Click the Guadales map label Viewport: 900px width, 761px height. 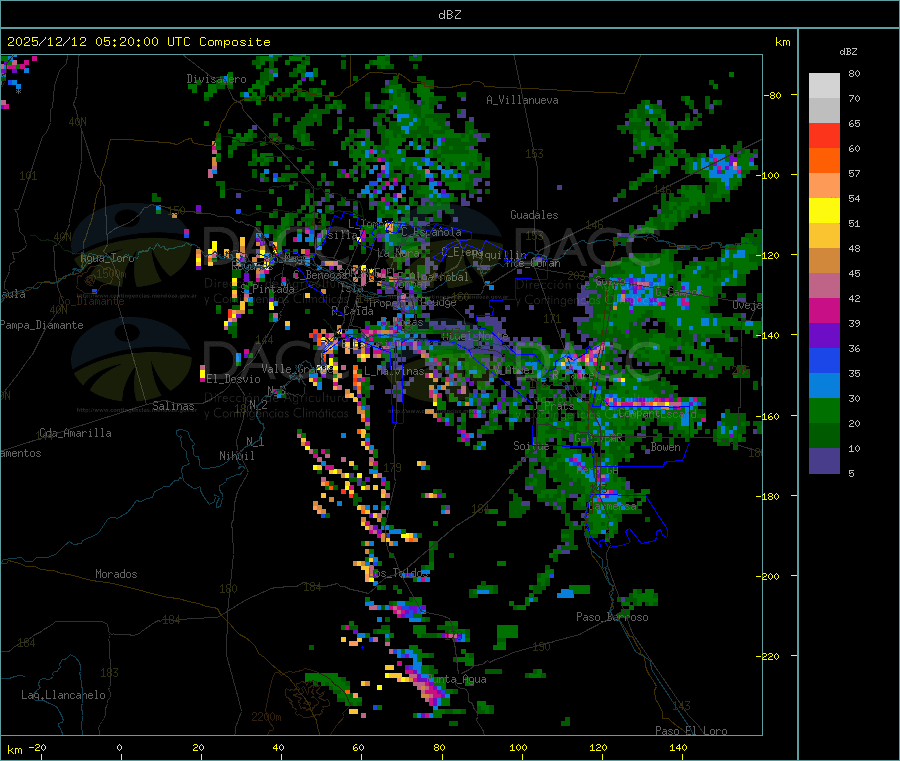click(x=534, y=215)
